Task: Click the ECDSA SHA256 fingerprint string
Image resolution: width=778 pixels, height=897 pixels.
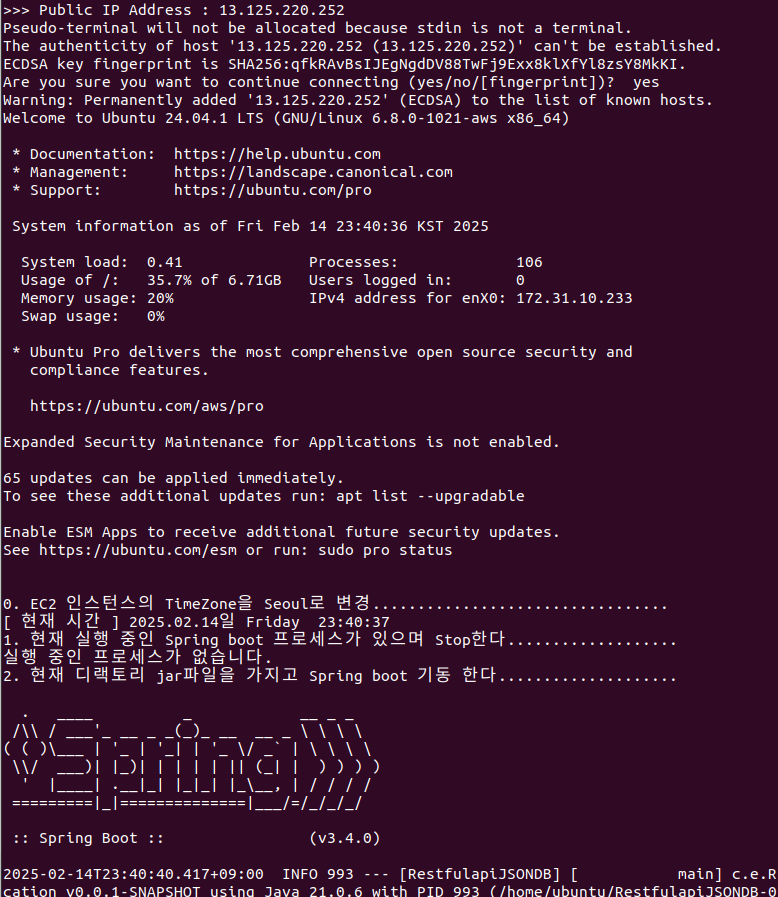Action: point(452,64)
